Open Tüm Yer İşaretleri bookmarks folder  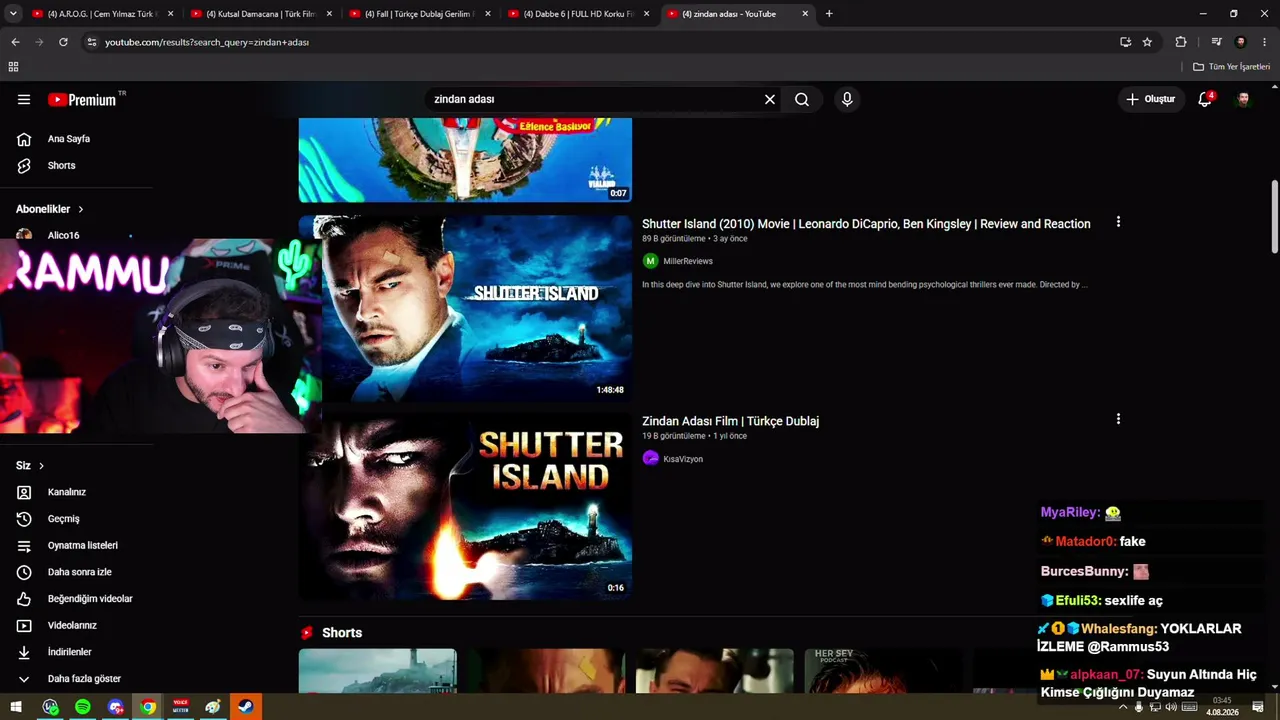point(1231,67)
